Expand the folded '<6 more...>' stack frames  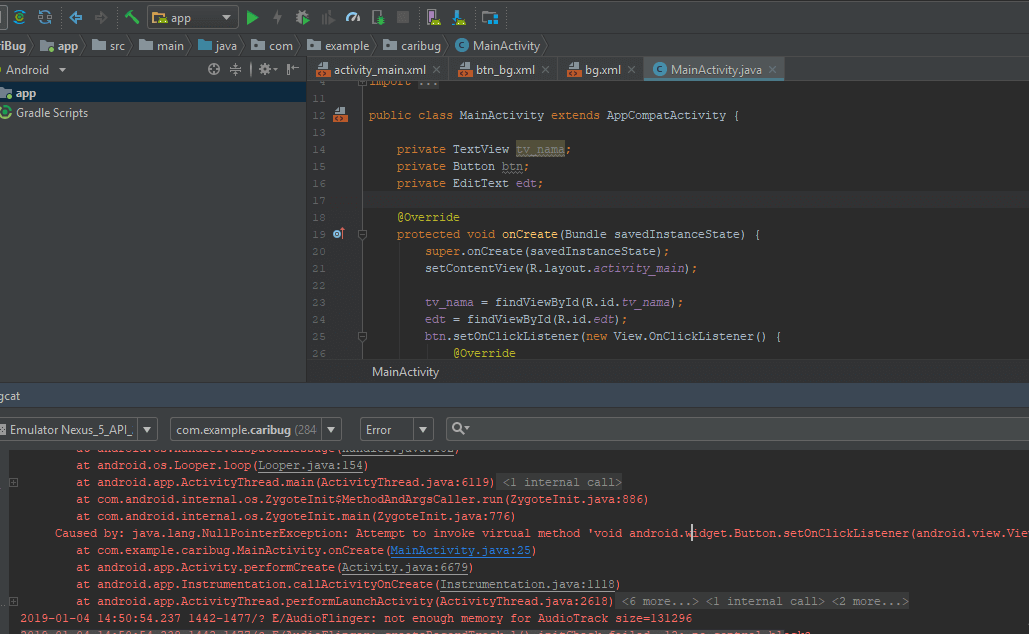[660, 601]
